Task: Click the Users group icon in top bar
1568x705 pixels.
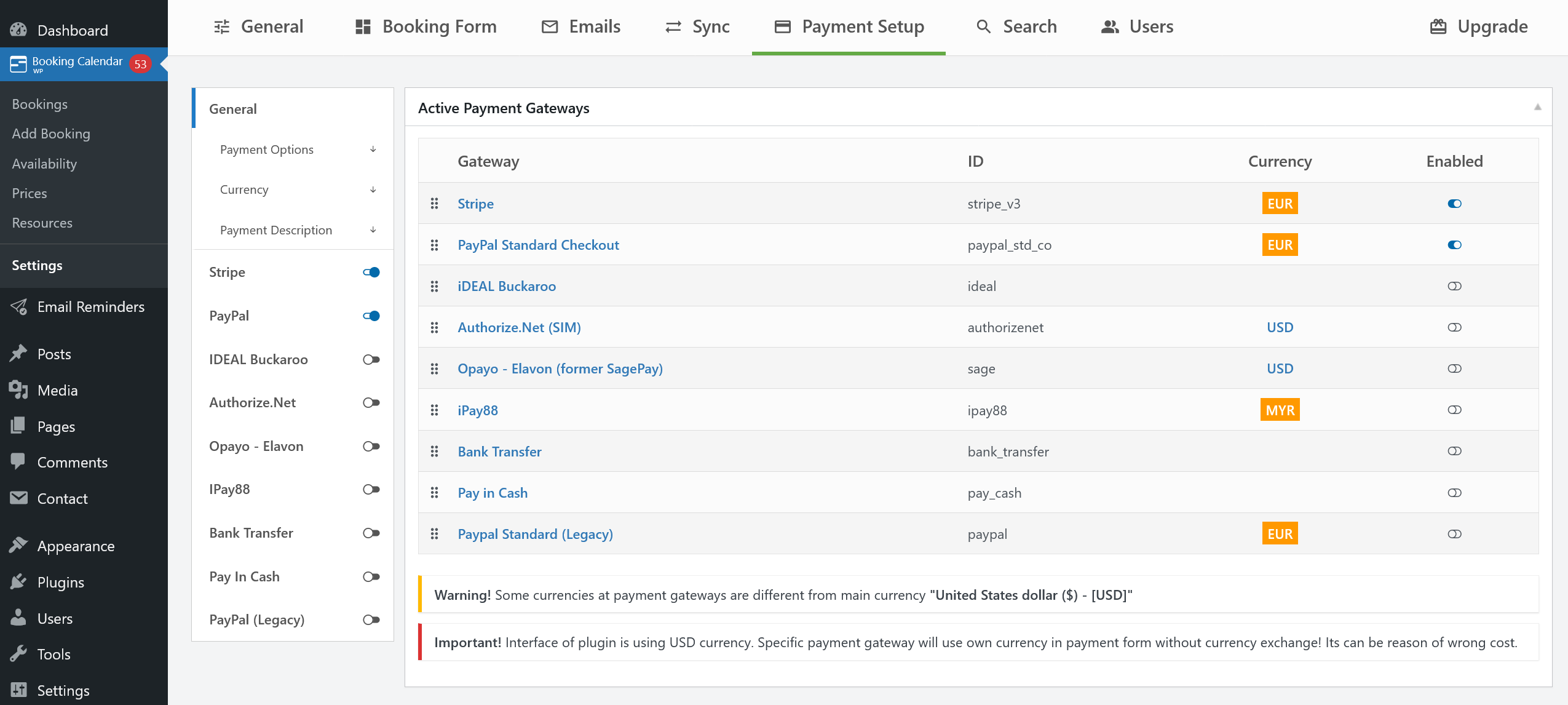Action: point(1110,26)
